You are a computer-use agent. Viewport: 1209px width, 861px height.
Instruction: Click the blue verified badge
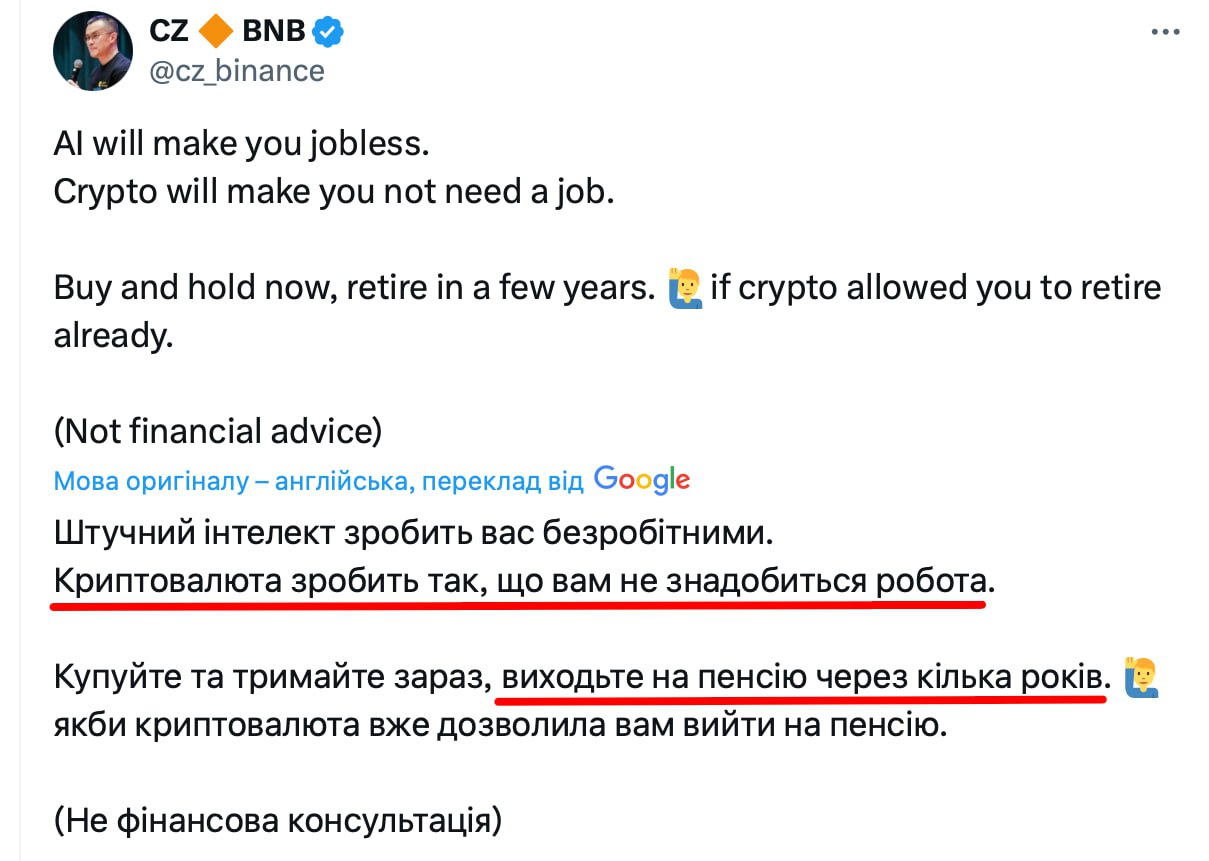[329, 33]
